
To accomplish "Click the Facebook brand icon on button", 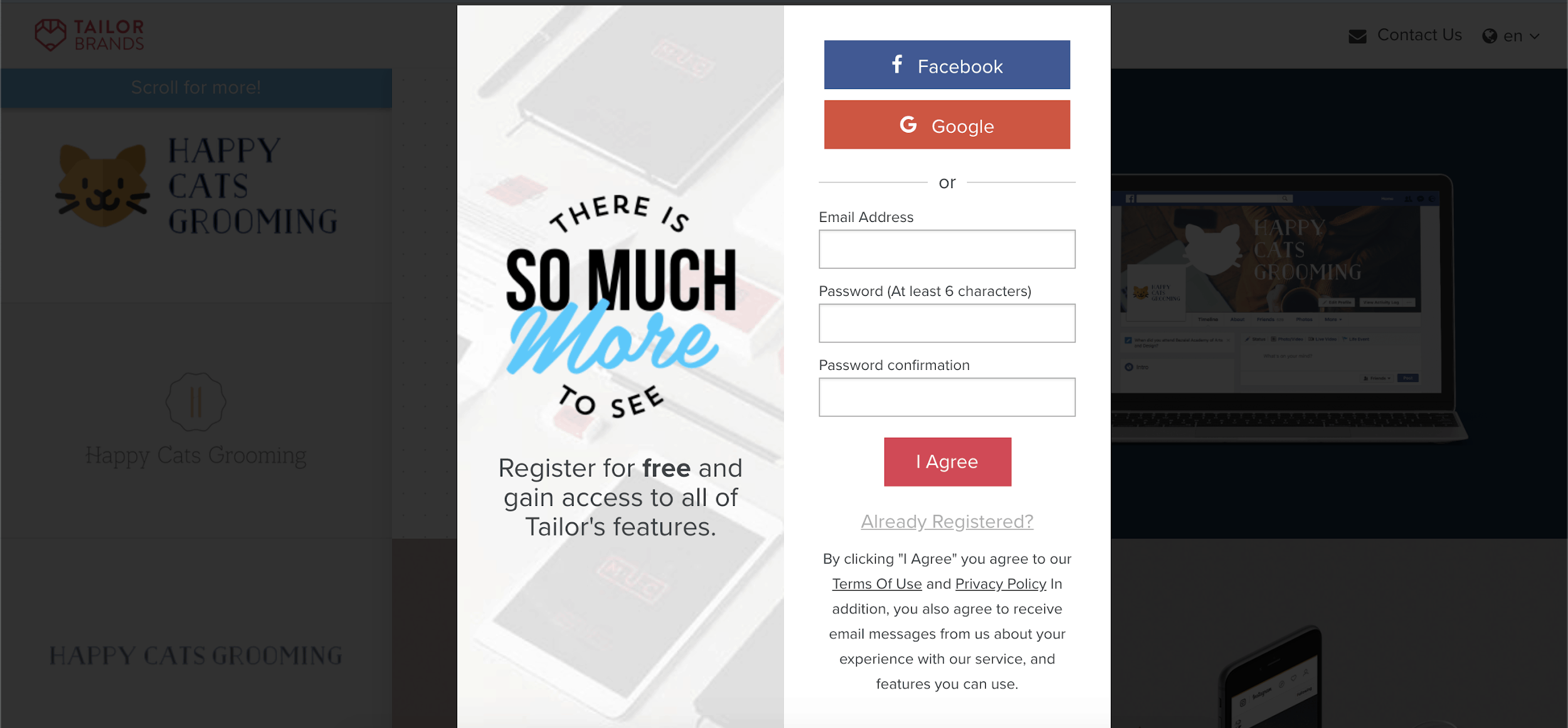I will (x=897, y=64).
